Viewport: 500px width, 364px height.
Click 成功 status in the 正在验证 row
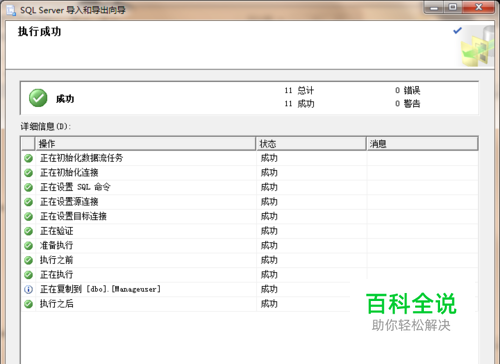click(269, 231)
